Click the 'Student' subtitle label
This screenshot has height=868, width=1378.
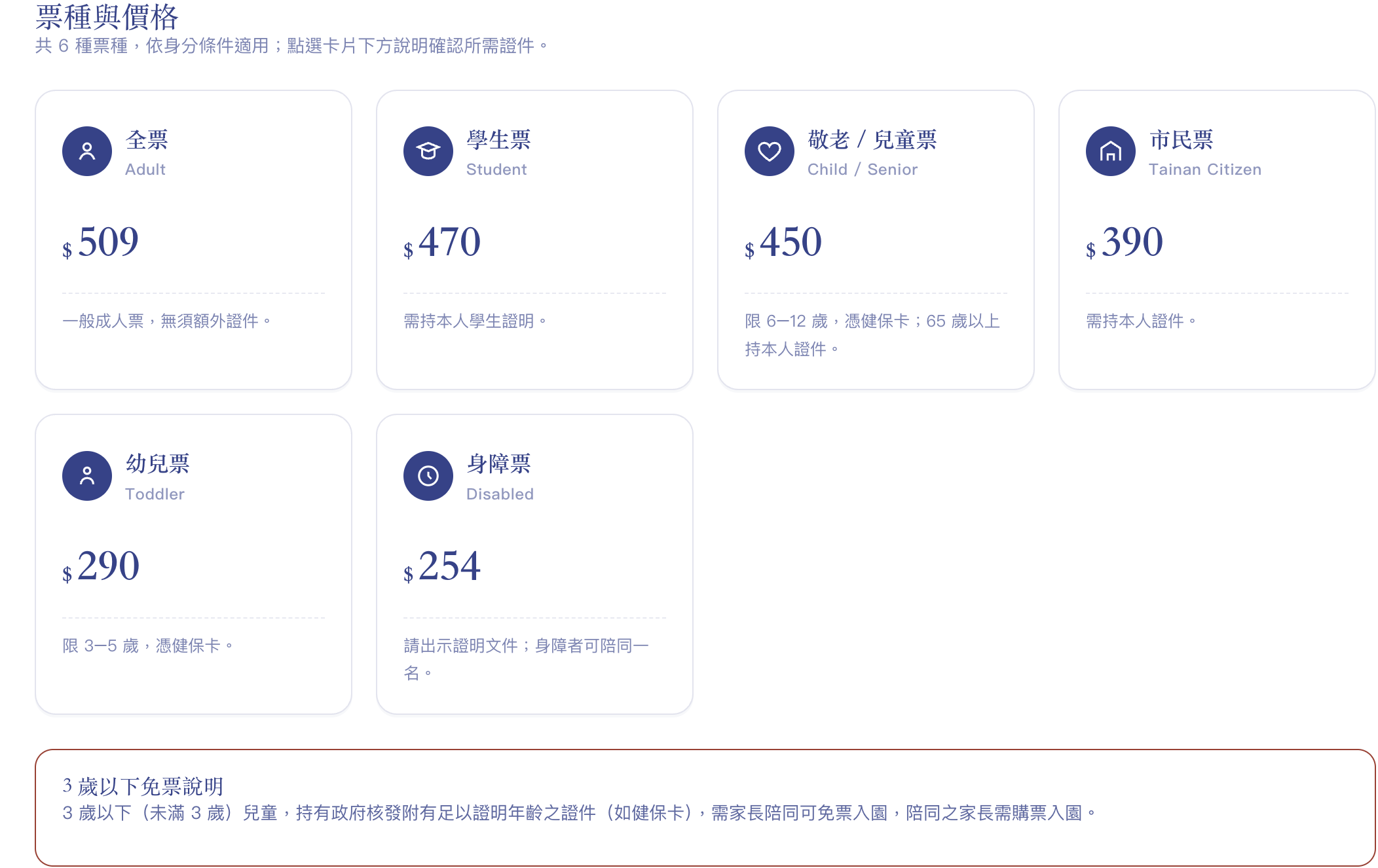pyautogui.click(x=496, y=170)
